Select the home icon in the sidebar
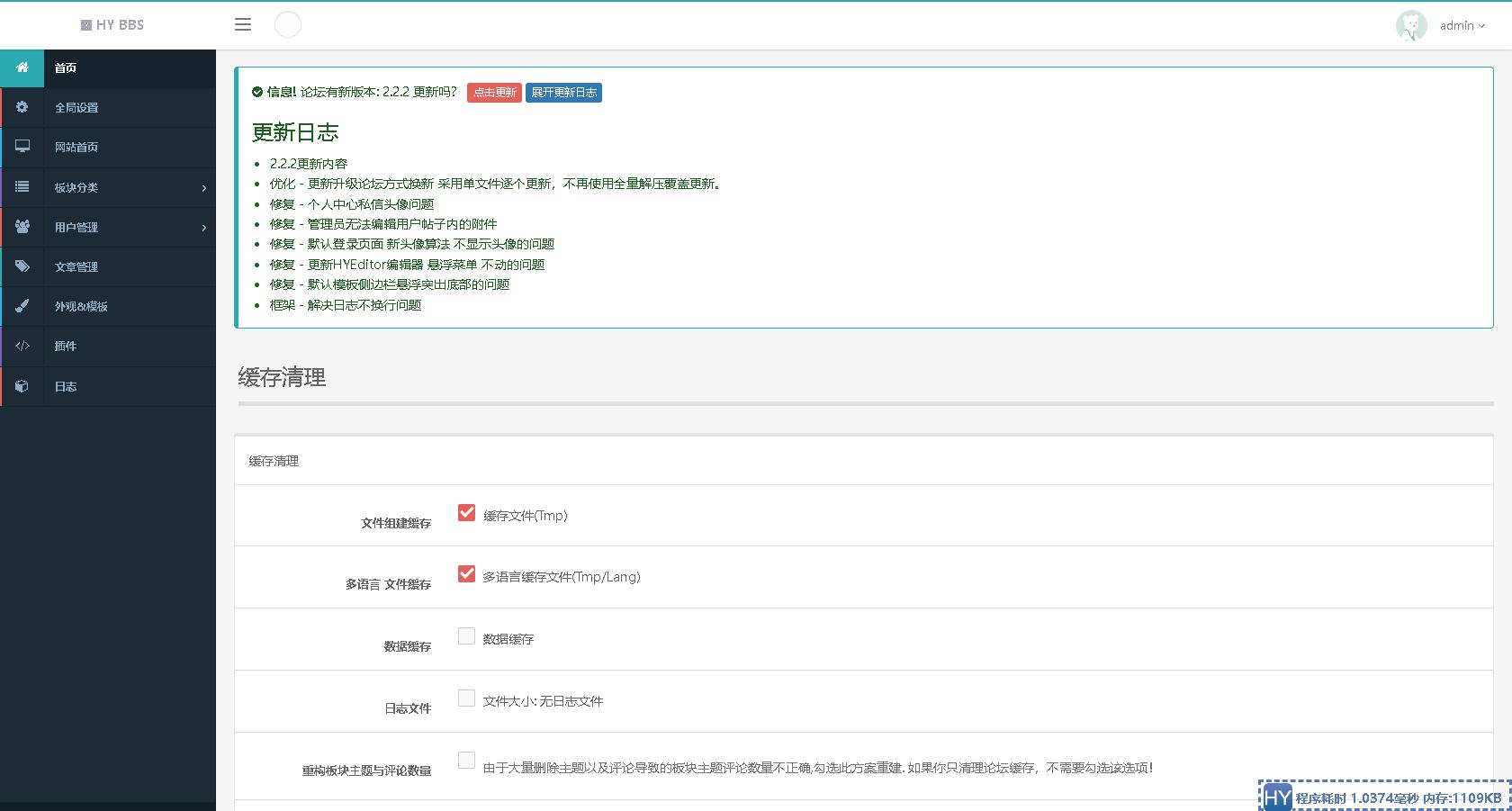 (x=22, y=68)
